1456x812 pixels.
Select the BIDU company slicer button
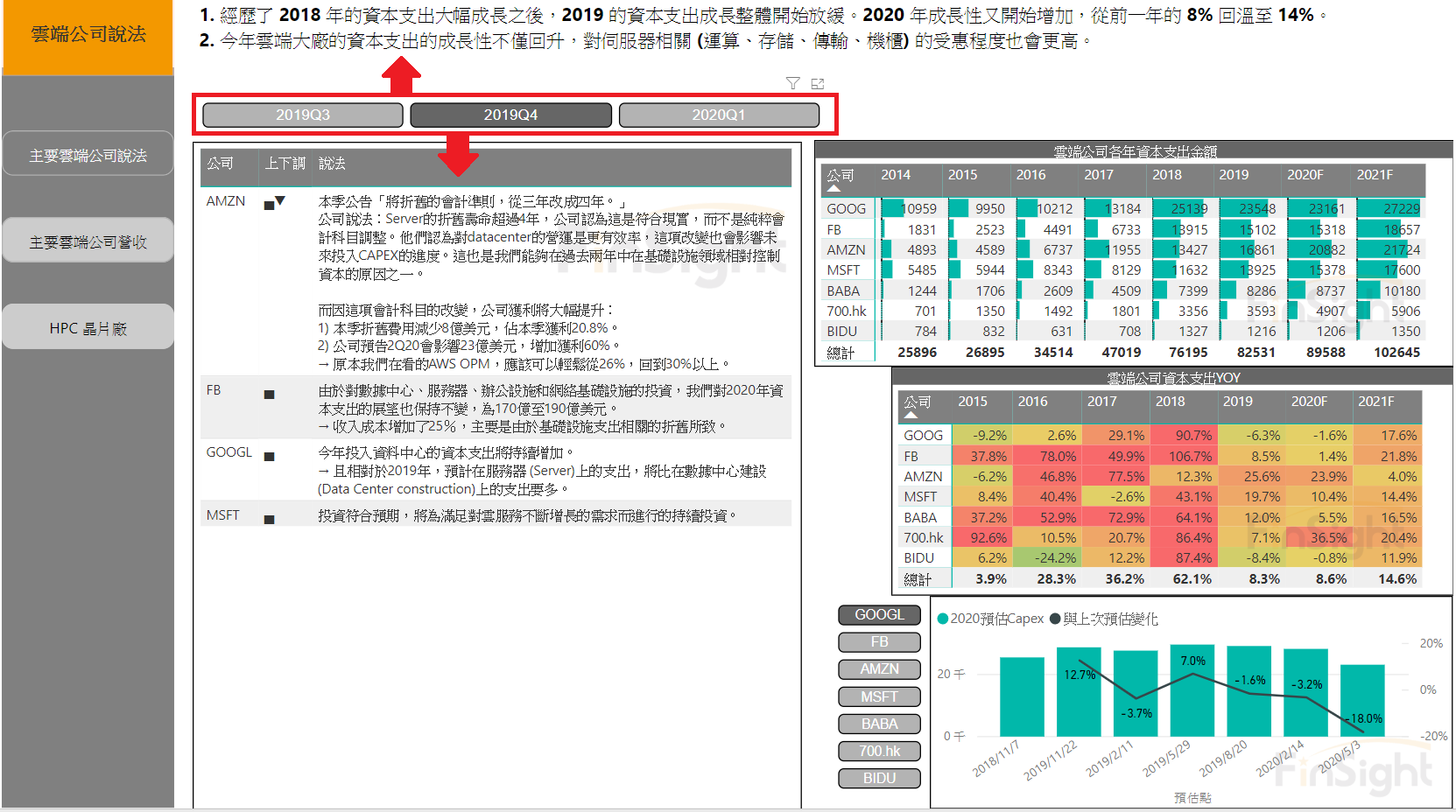(x=879, y=778)
